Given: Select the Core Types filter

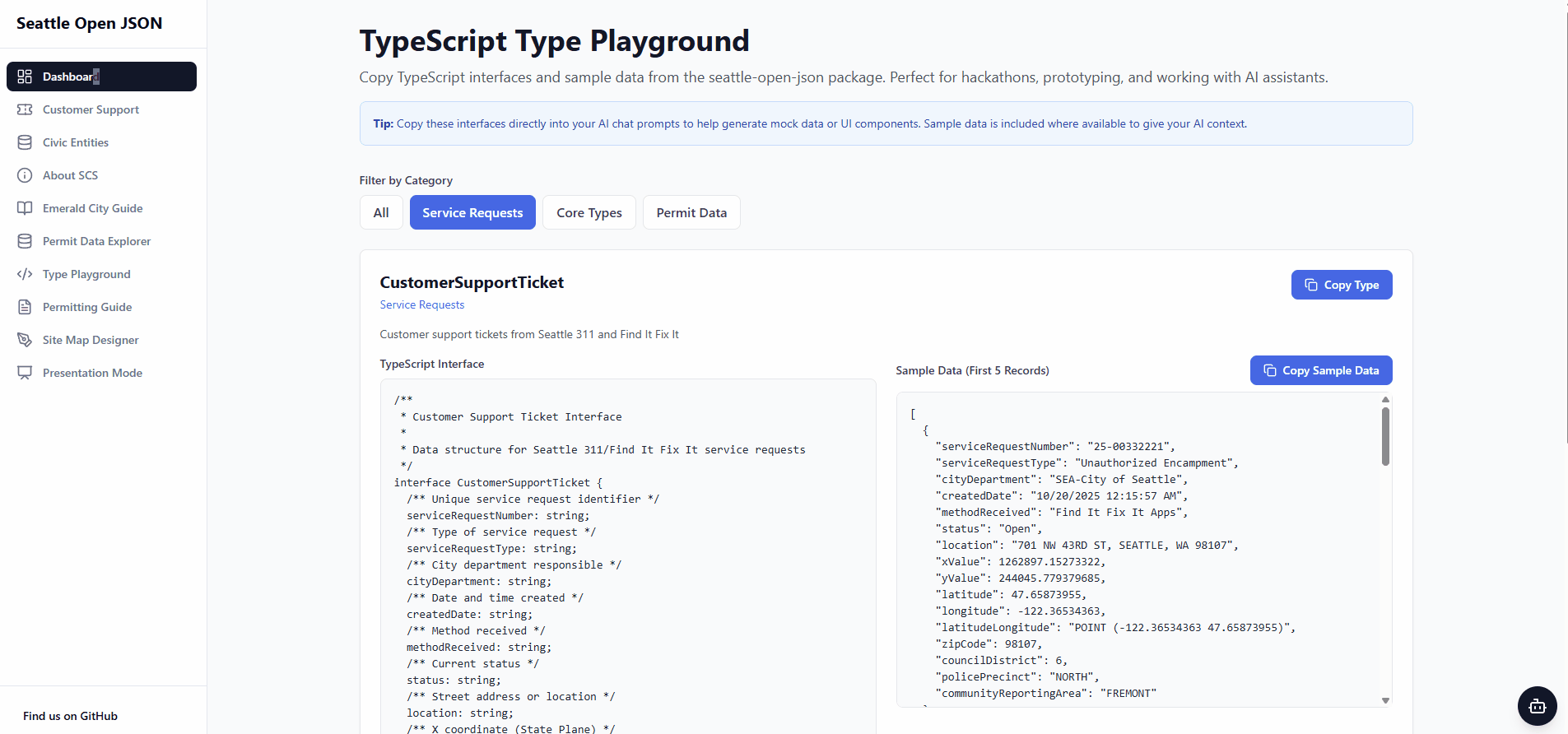Looking at the screenshot, I should coord(589,212).
